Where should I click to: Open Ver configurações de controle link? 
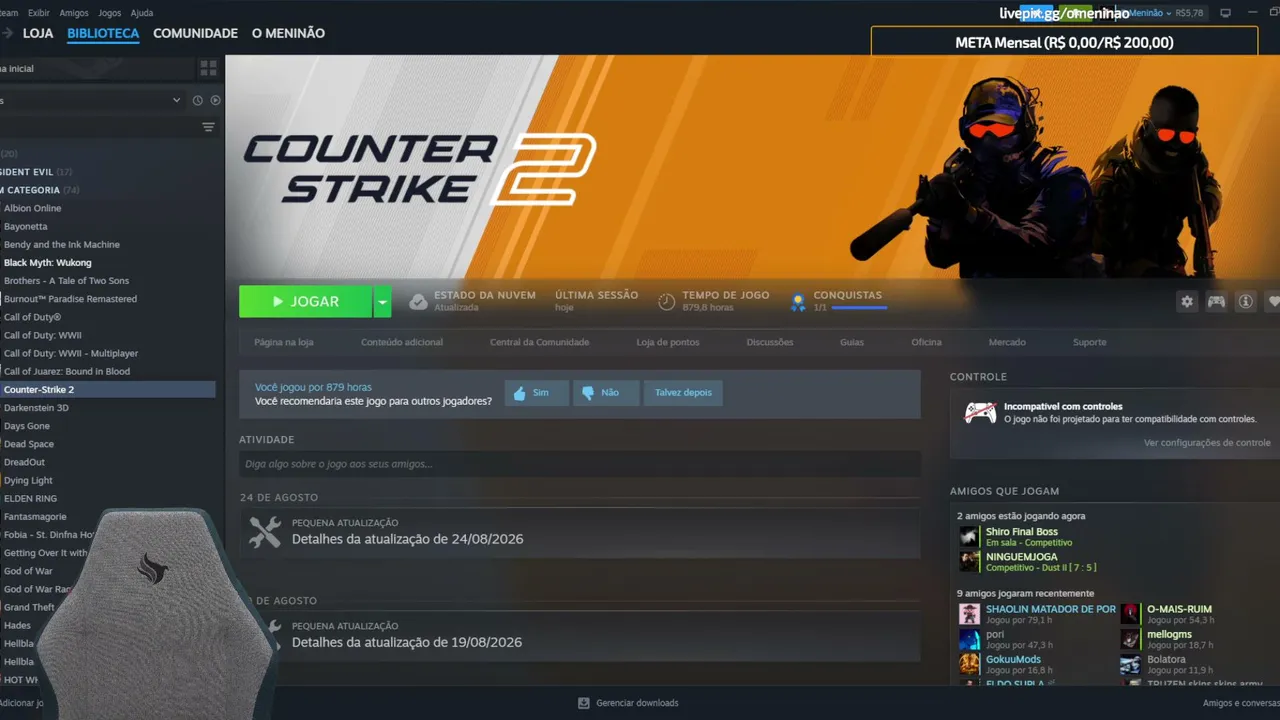(x=1207, y=443)
